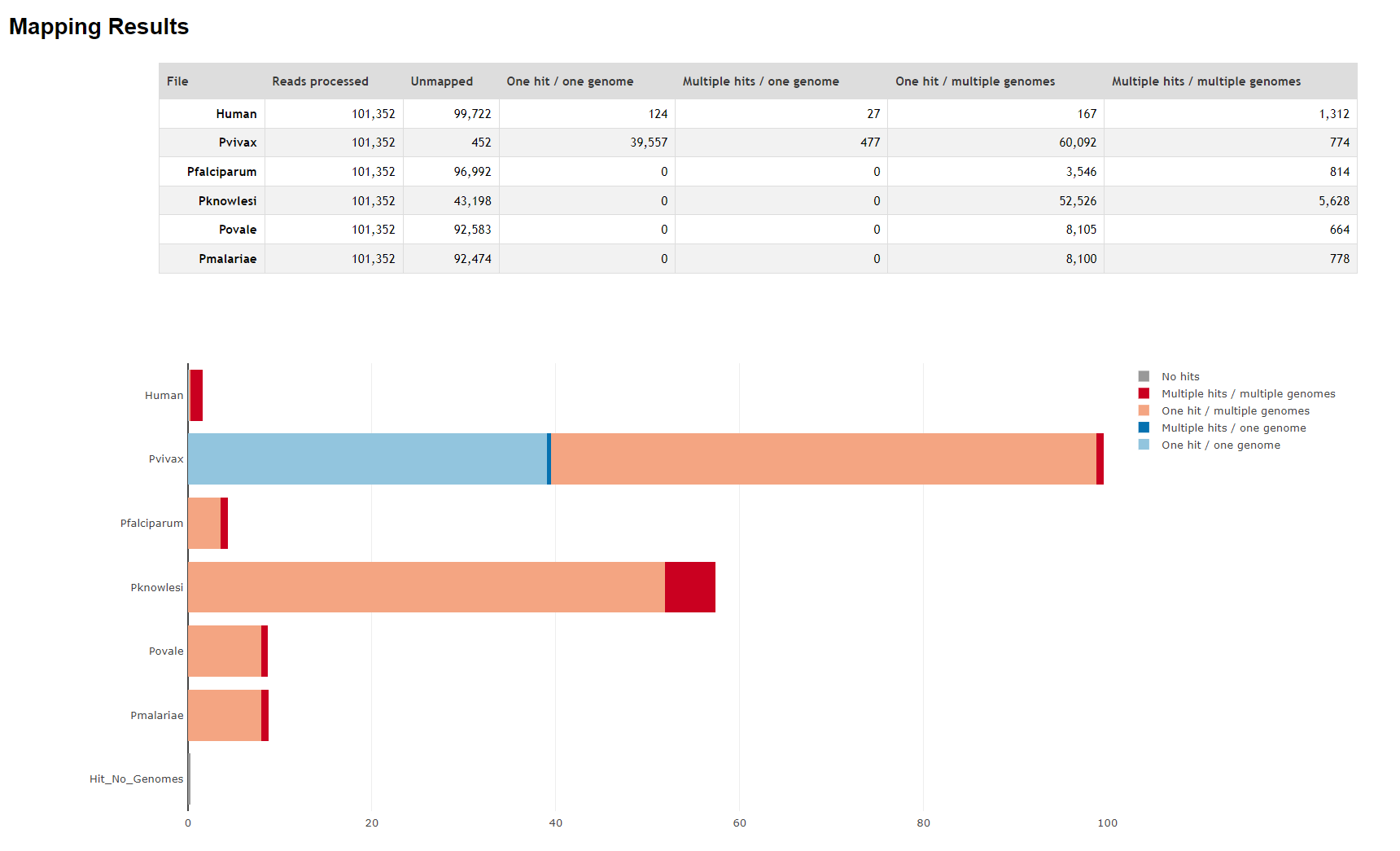This screenshot has height=851, width=1400.
Task: Click the Pfalciparum axis label in chart
Action: point(151,524)
